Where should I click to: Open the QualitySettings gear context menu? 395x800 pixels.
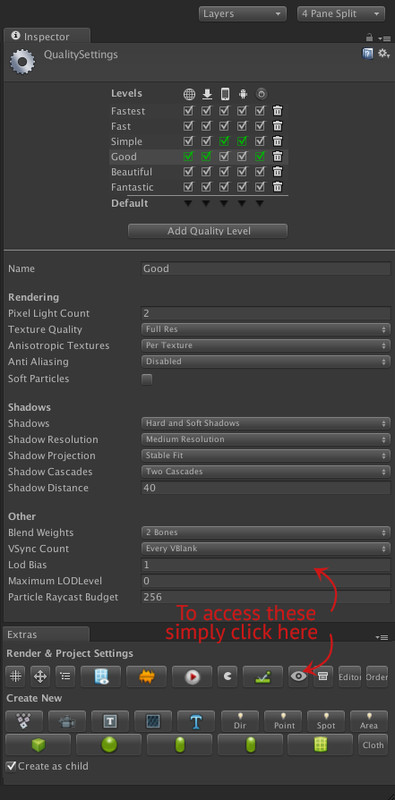point(383,54)
